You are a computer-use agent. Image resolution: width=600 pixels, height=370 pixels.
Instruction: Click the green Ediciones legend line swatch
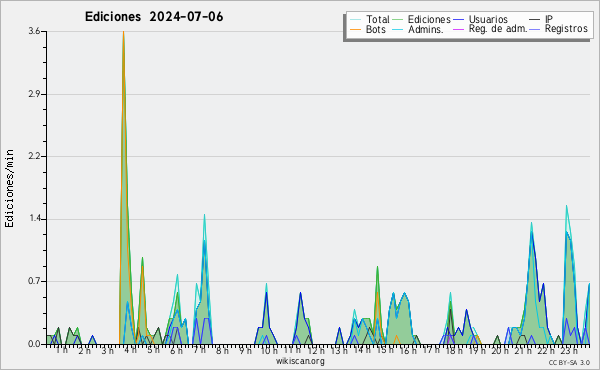point(398,20)
